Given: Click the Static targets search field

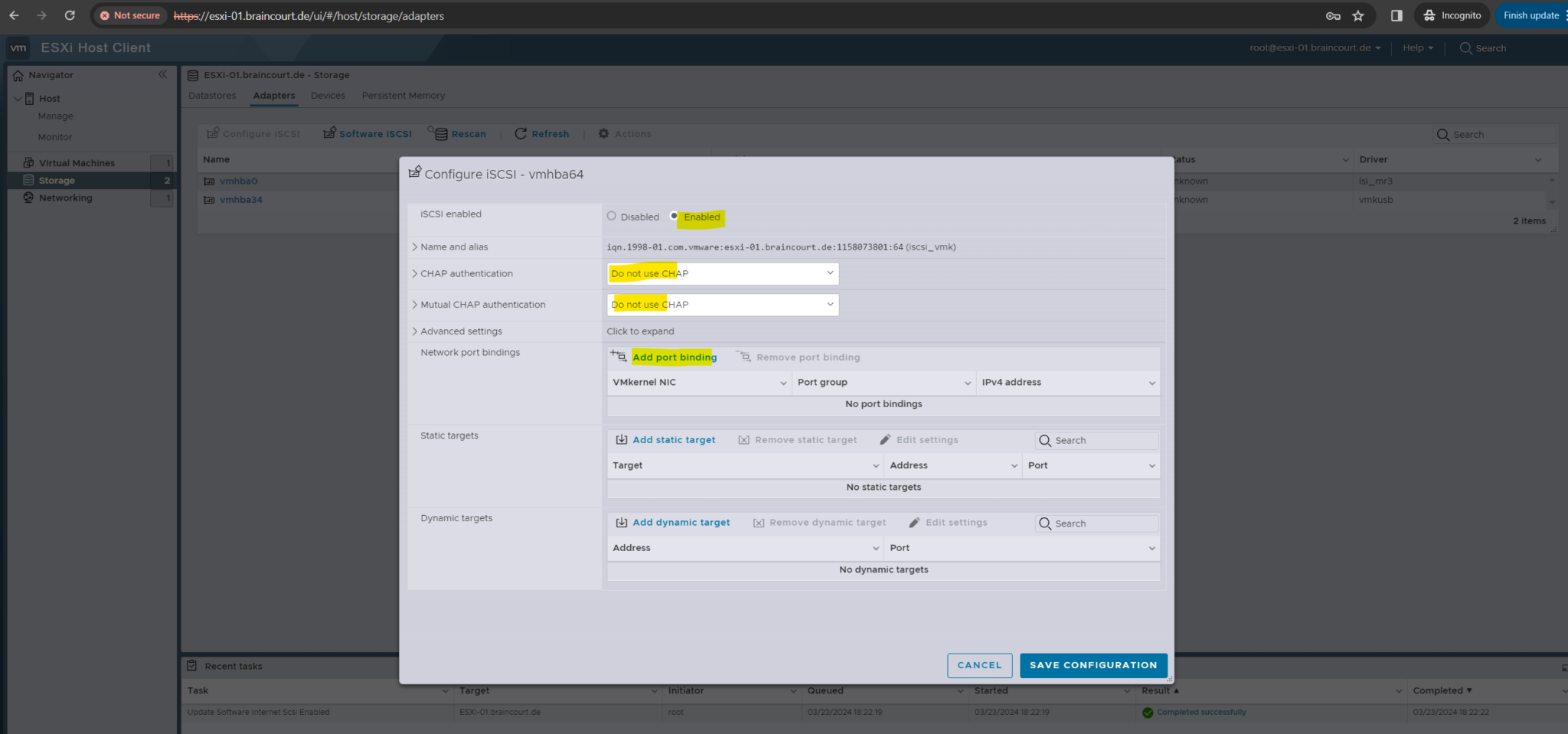Looking at the screenshot, I should tap(1097, 440).
